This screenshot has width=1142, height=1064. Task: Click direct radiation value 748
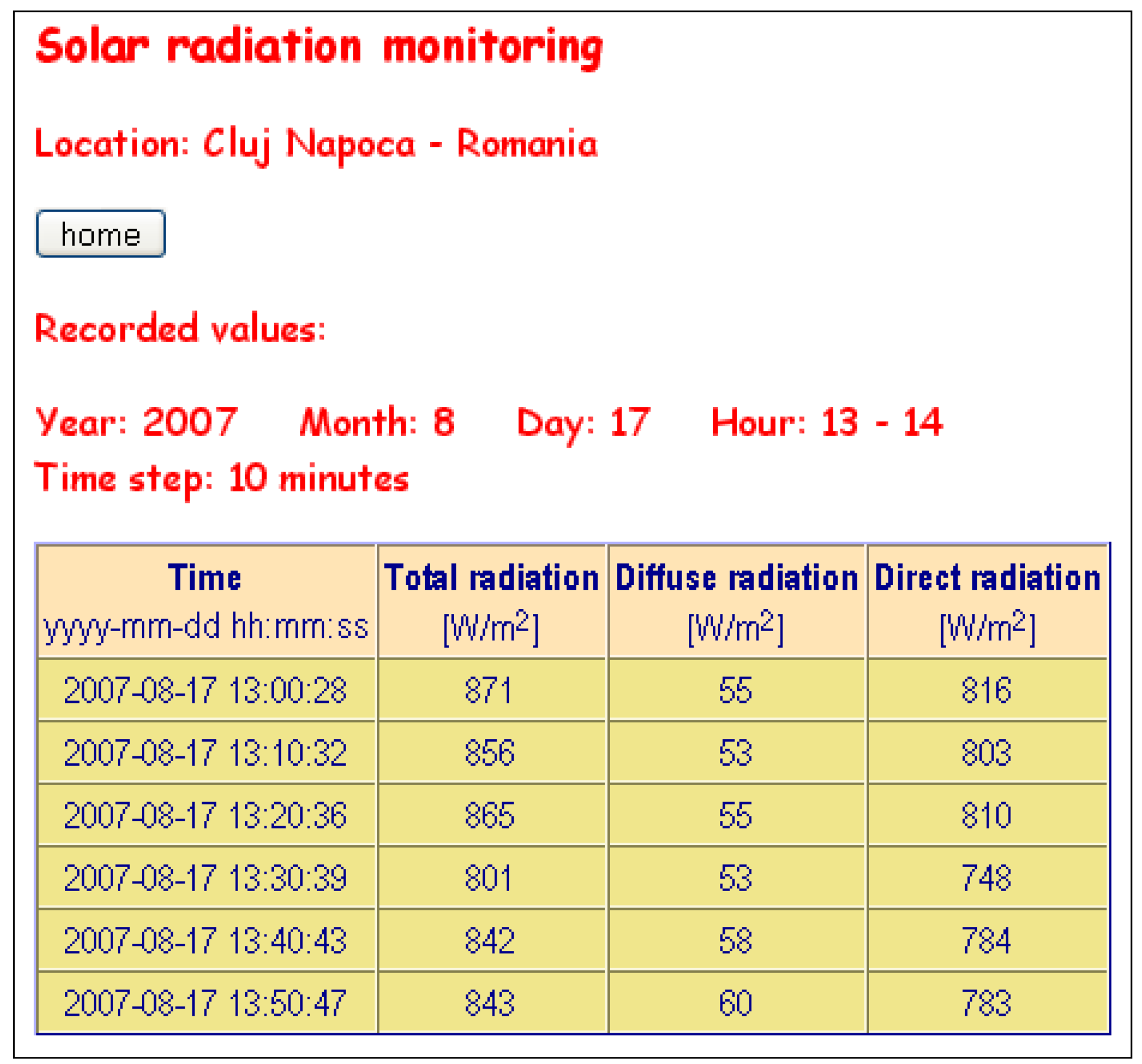point(987,878)
